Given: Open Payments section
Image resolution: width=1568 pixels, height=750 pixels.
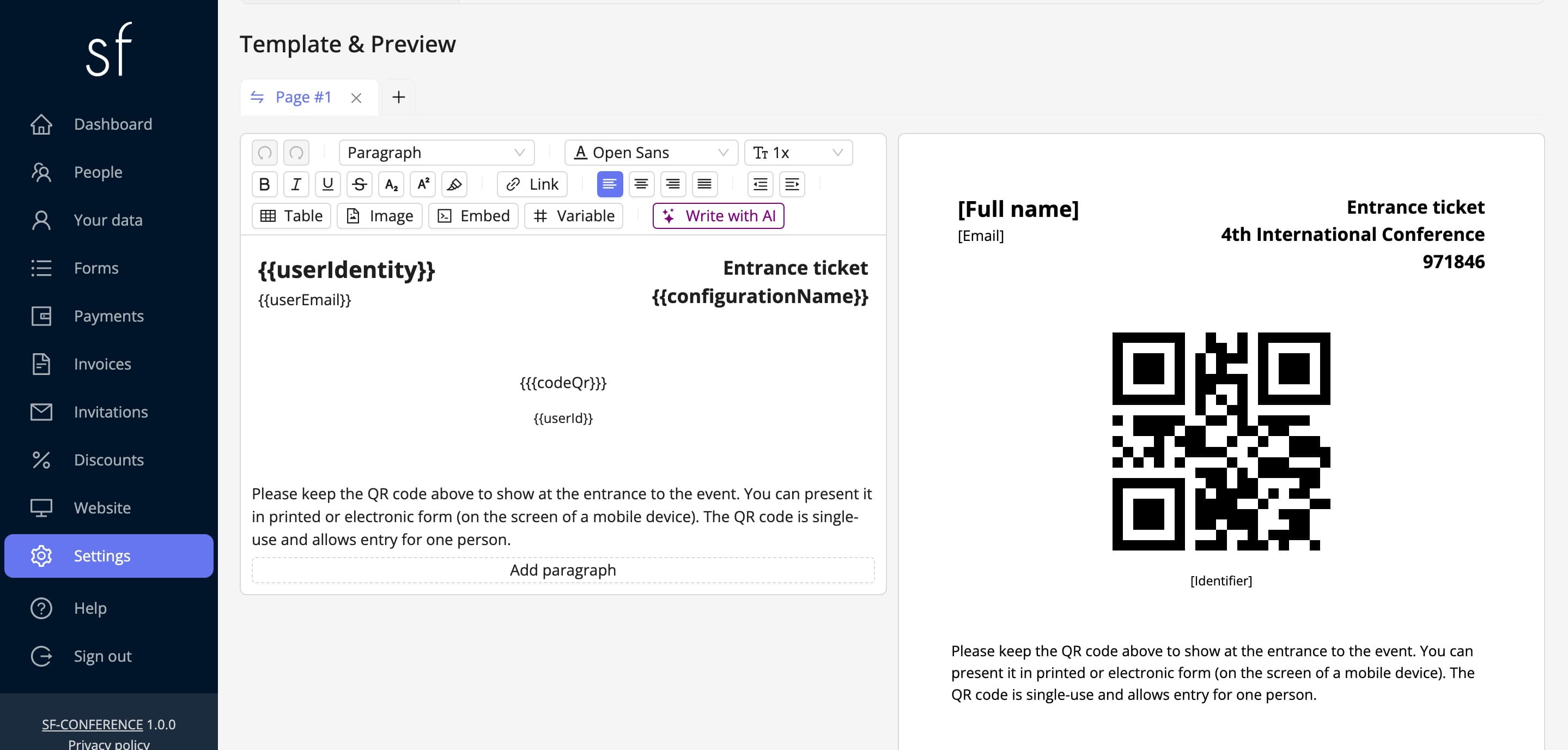Looking at the screenshot, I should pos(109,316).
